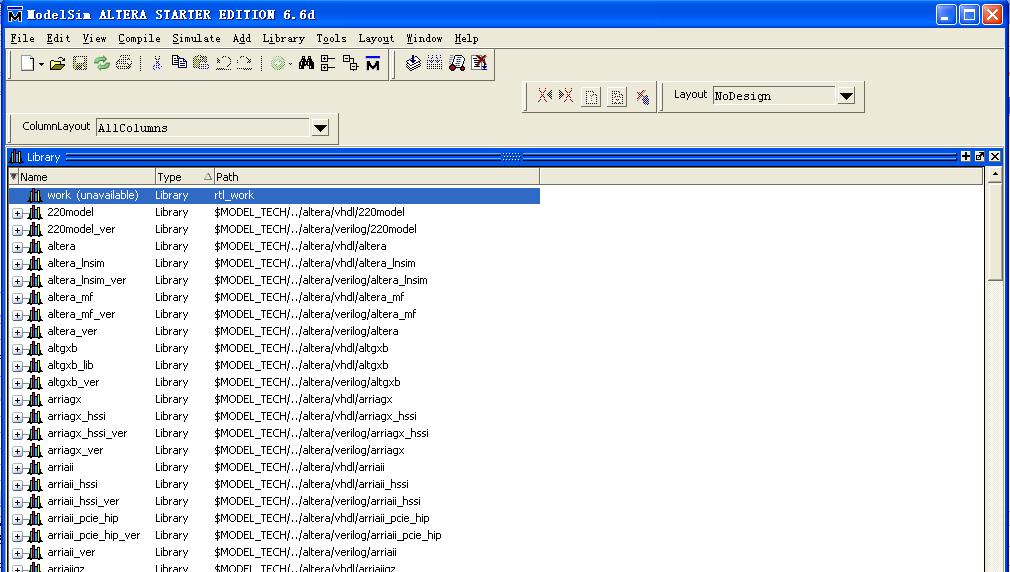Viewport: 1010px width, 572px height.
Task: Open the New file dropdown arrow
Action: tap(41, 64)
